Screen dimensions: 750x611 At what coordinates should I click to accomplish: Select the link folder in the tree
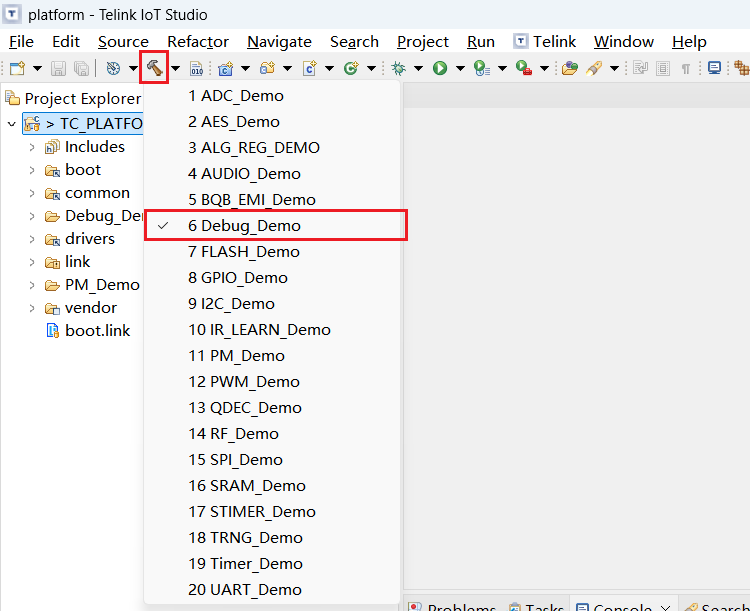[x=77, y=262]
